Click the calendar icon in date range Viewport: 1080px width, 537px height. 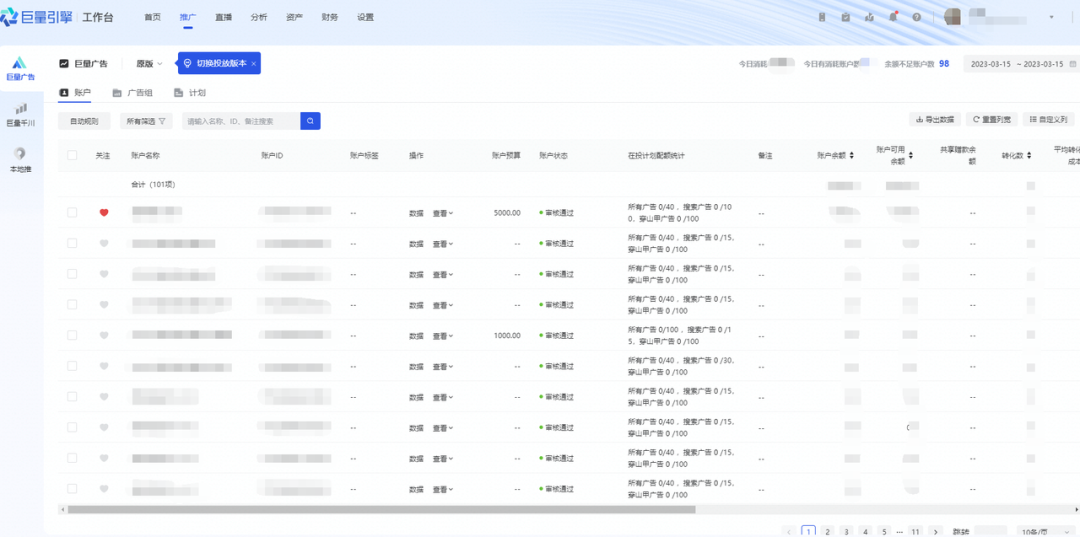(1072, 63)
